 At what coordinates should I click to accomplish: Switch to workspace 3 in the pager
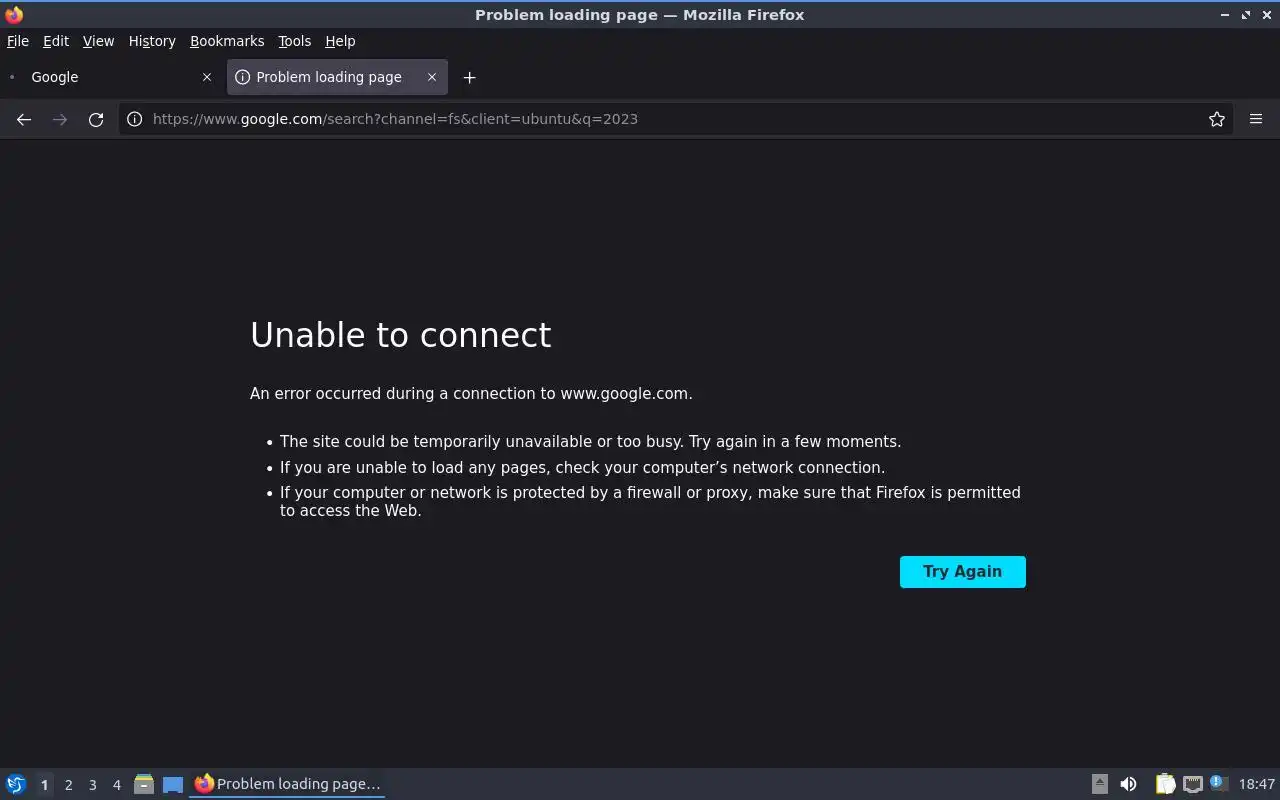[x=92, y=785]
